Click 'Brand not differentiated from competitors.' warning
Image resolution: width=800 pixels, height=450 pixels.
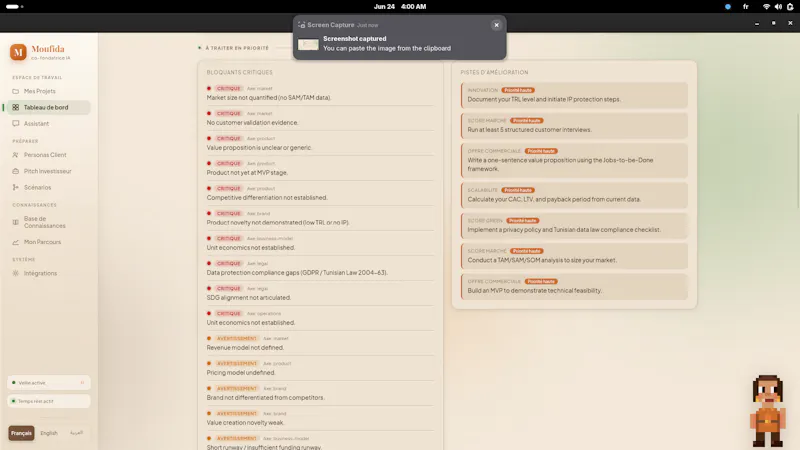(320, 393)
